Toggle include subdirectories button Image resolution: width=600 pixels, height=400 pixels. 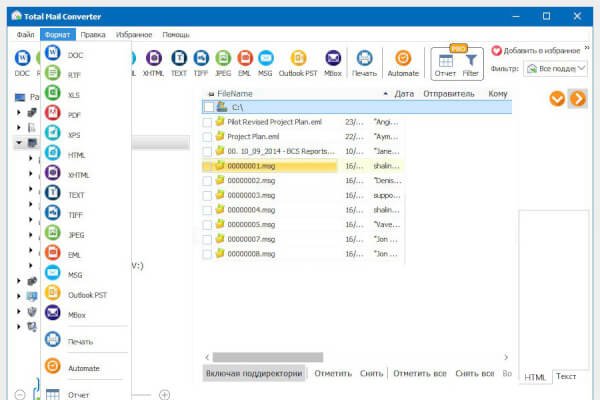[254, 373]
